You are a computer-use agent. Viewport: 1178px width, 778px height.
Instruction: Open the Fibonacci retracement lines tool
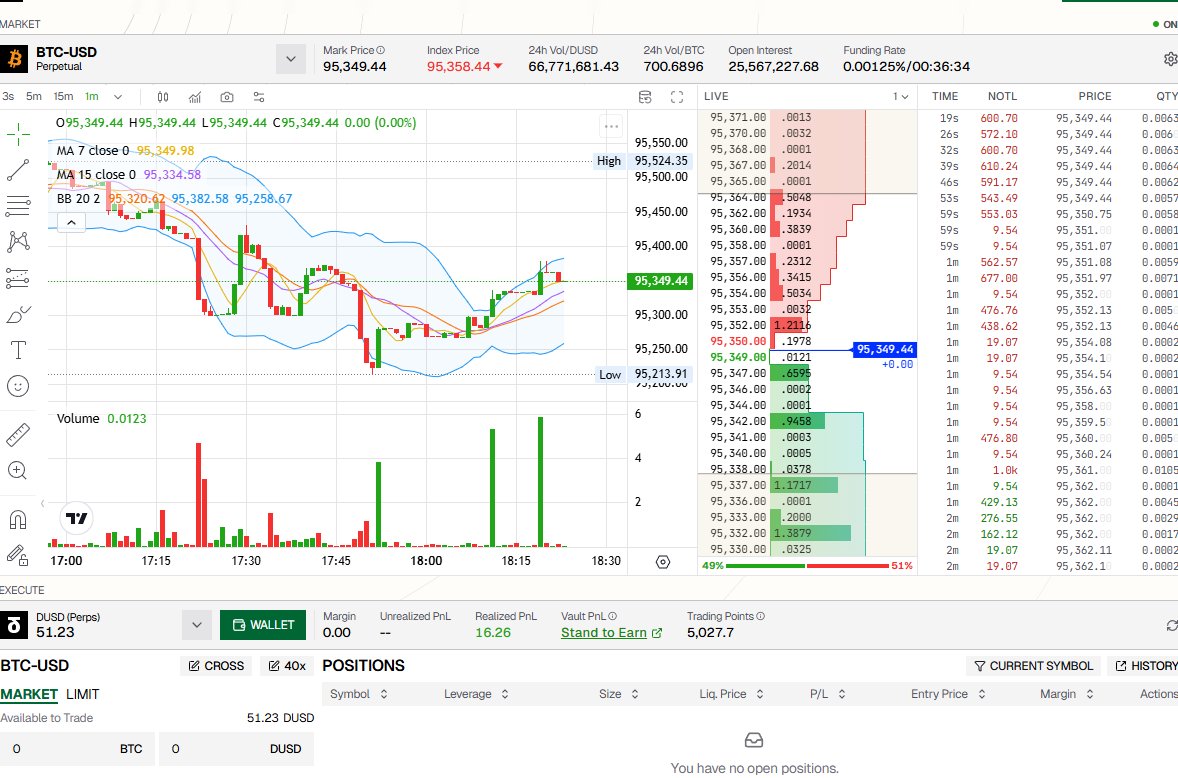[18, 206]
